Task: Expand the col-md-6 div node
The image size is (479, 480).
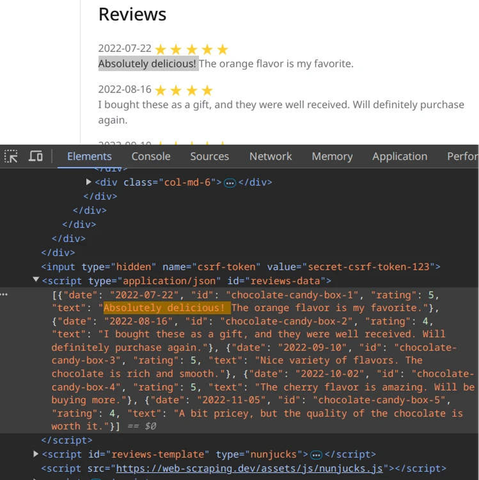Action: point(88,182)
